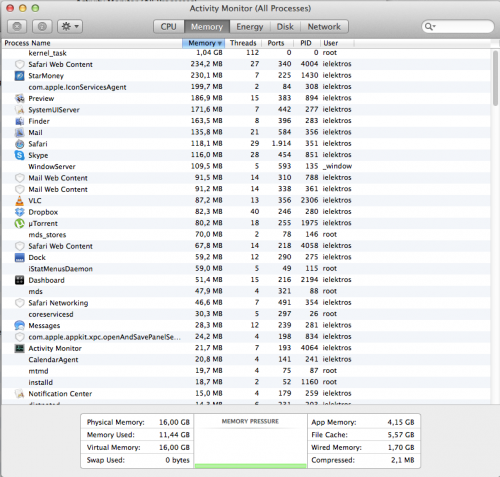Click Safari's 118,1 MB memory value

[206, 143]
